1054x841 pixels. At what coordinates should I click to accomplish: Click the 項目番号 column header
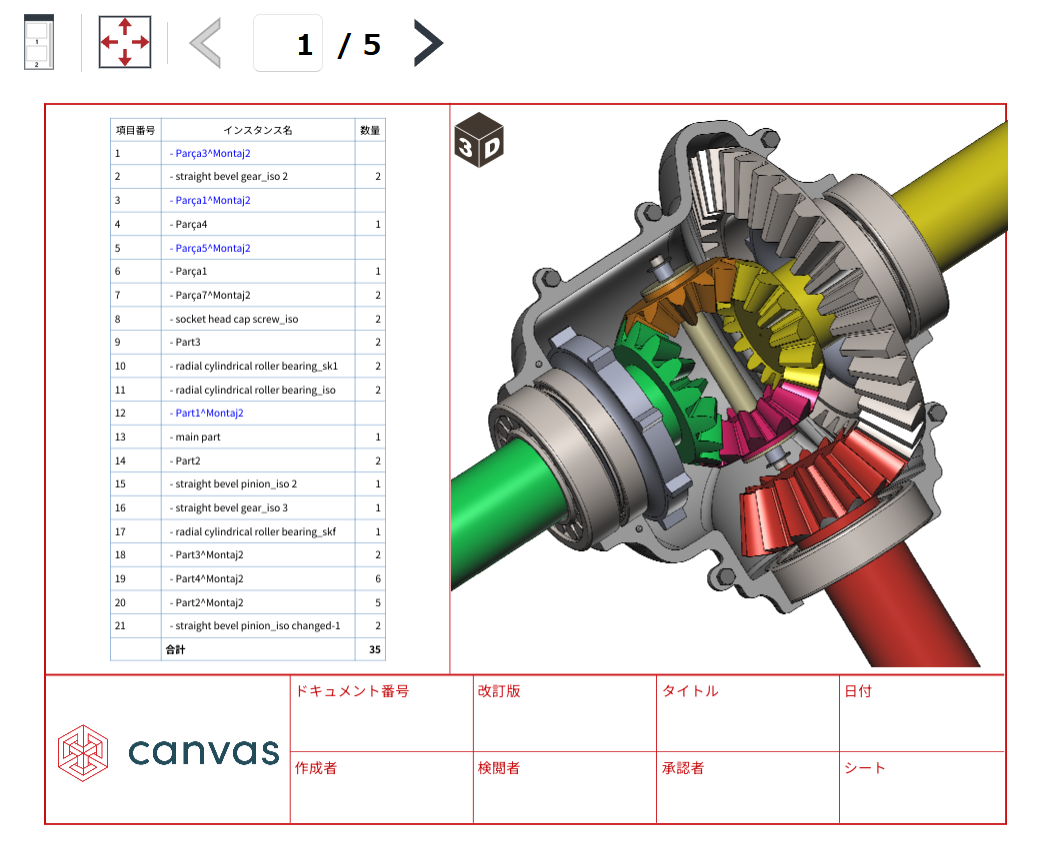point(136,130)
